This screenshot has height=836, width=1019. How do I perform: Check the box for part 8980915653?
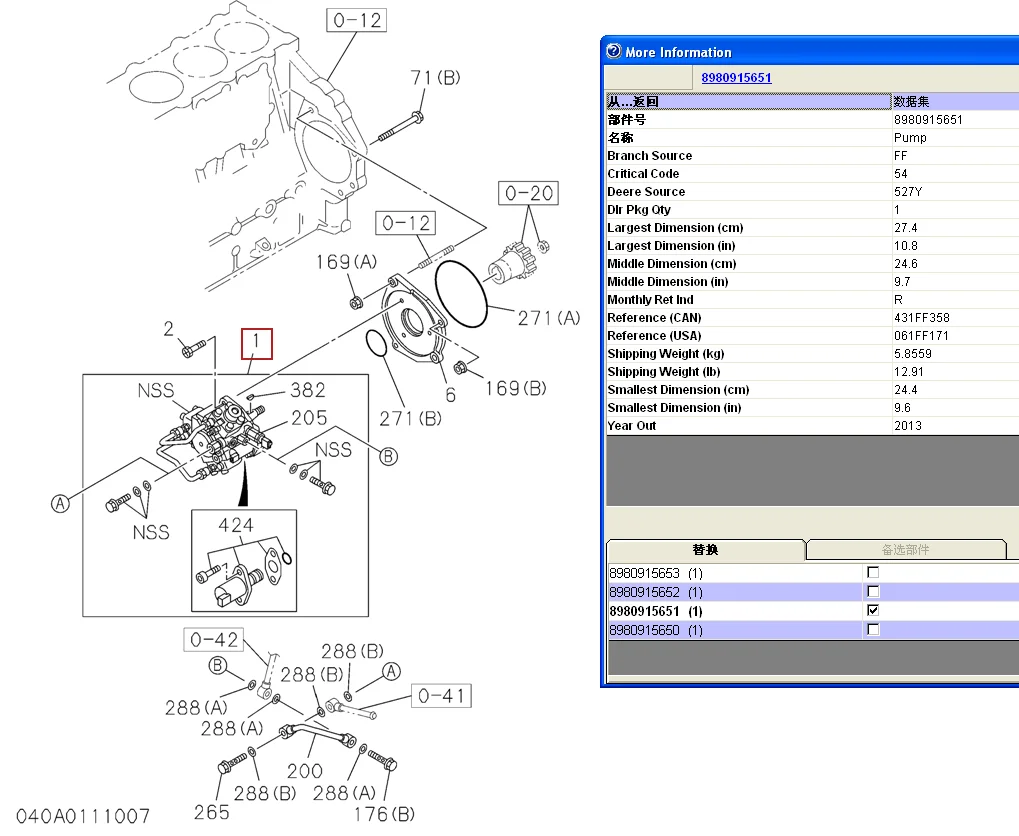click(873, 573)
